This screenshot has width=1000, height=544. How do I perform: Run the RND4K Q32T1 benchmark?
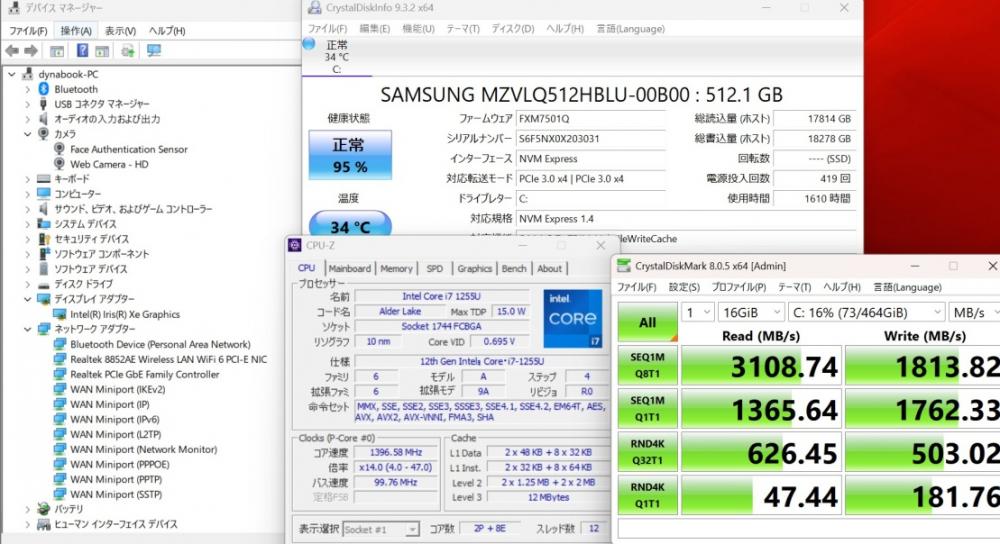click(647, 452)
